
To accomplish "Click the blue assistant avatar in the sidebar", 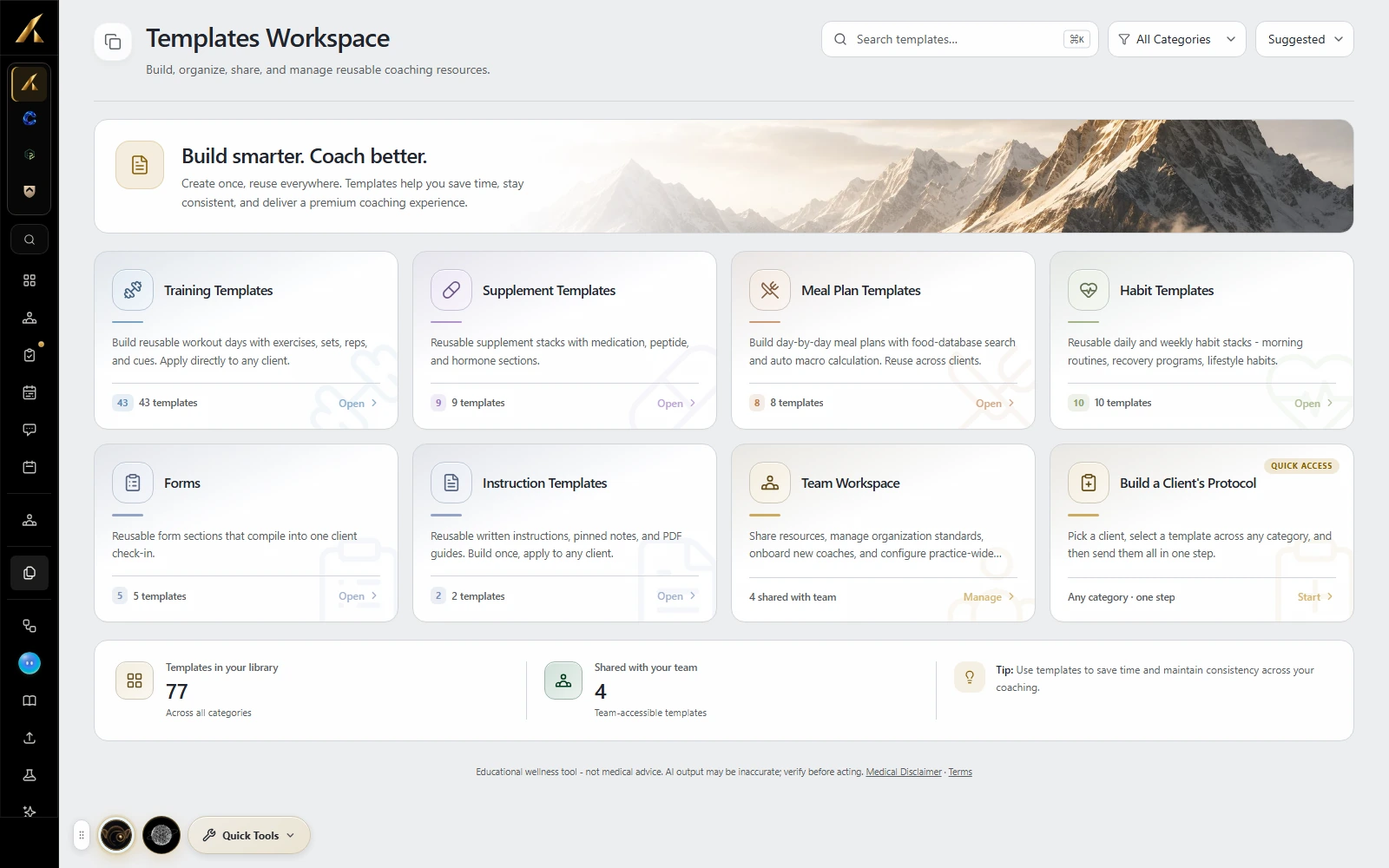I will tap(30, 663).
